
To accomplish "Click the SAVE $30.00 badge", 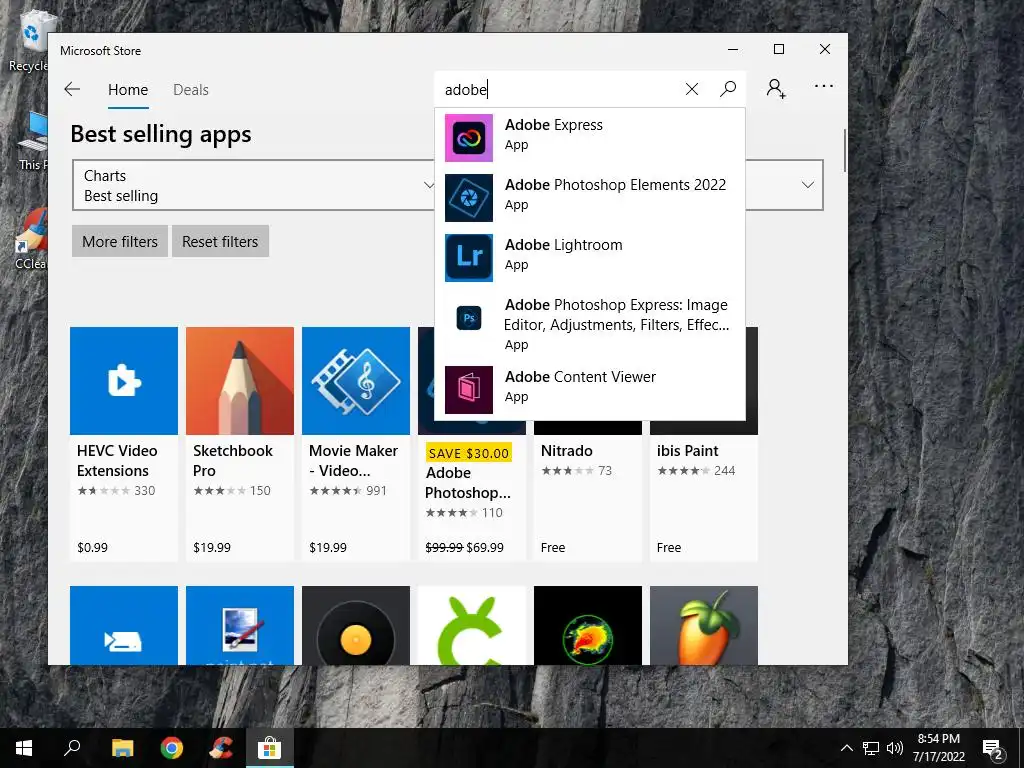I will pos(468,453).
